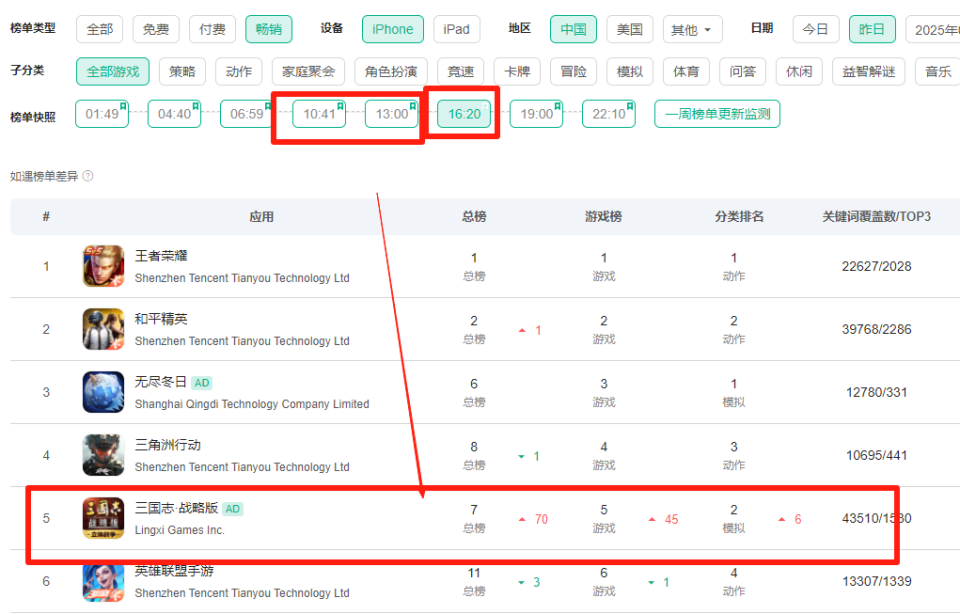Choose iPad as the device
The height and width of the screenshot is (614, 960).
[457, 29]
